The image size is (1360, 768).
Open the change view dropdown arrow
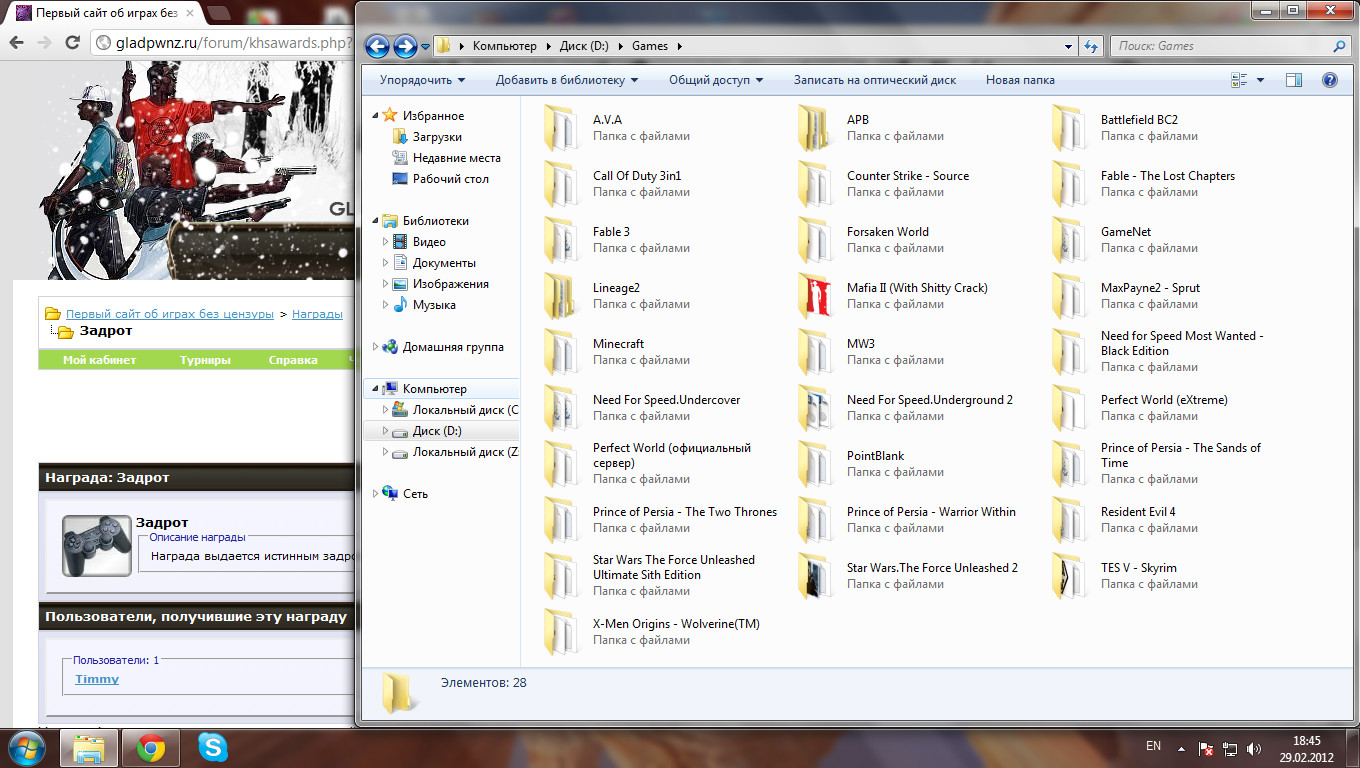point(1260,80)
